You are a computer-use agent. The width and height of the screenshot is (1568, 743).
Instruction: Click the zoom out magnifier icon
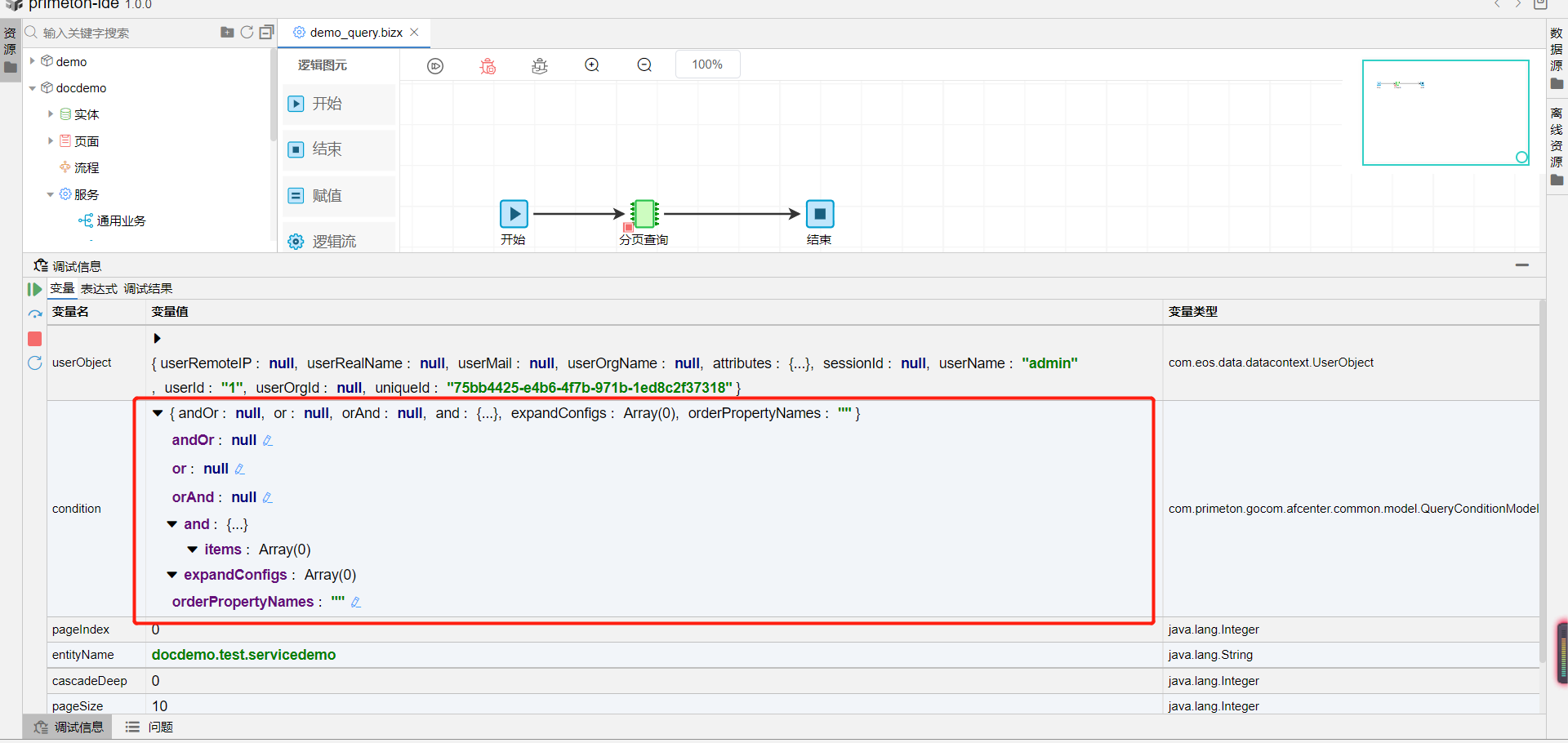pyautogui.click(x=644, y=65)
